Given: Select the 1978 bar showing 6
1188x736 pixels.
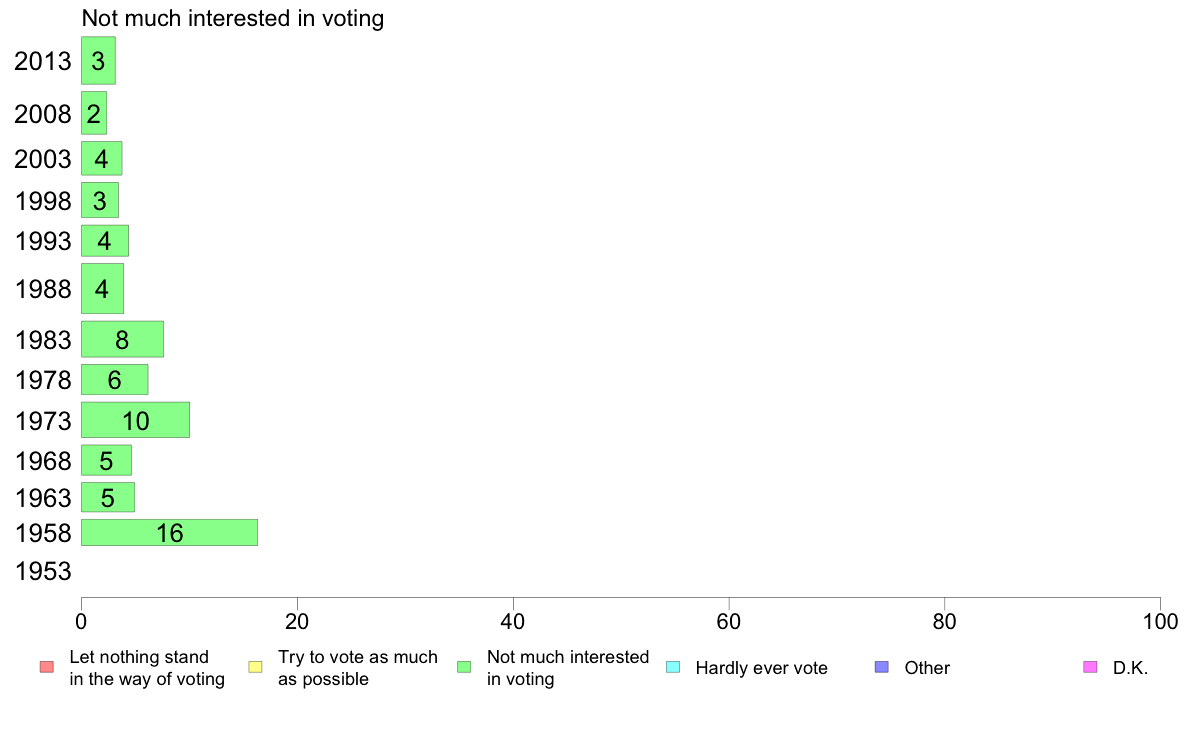Looking at the screenshot, I should click(114, 380).
